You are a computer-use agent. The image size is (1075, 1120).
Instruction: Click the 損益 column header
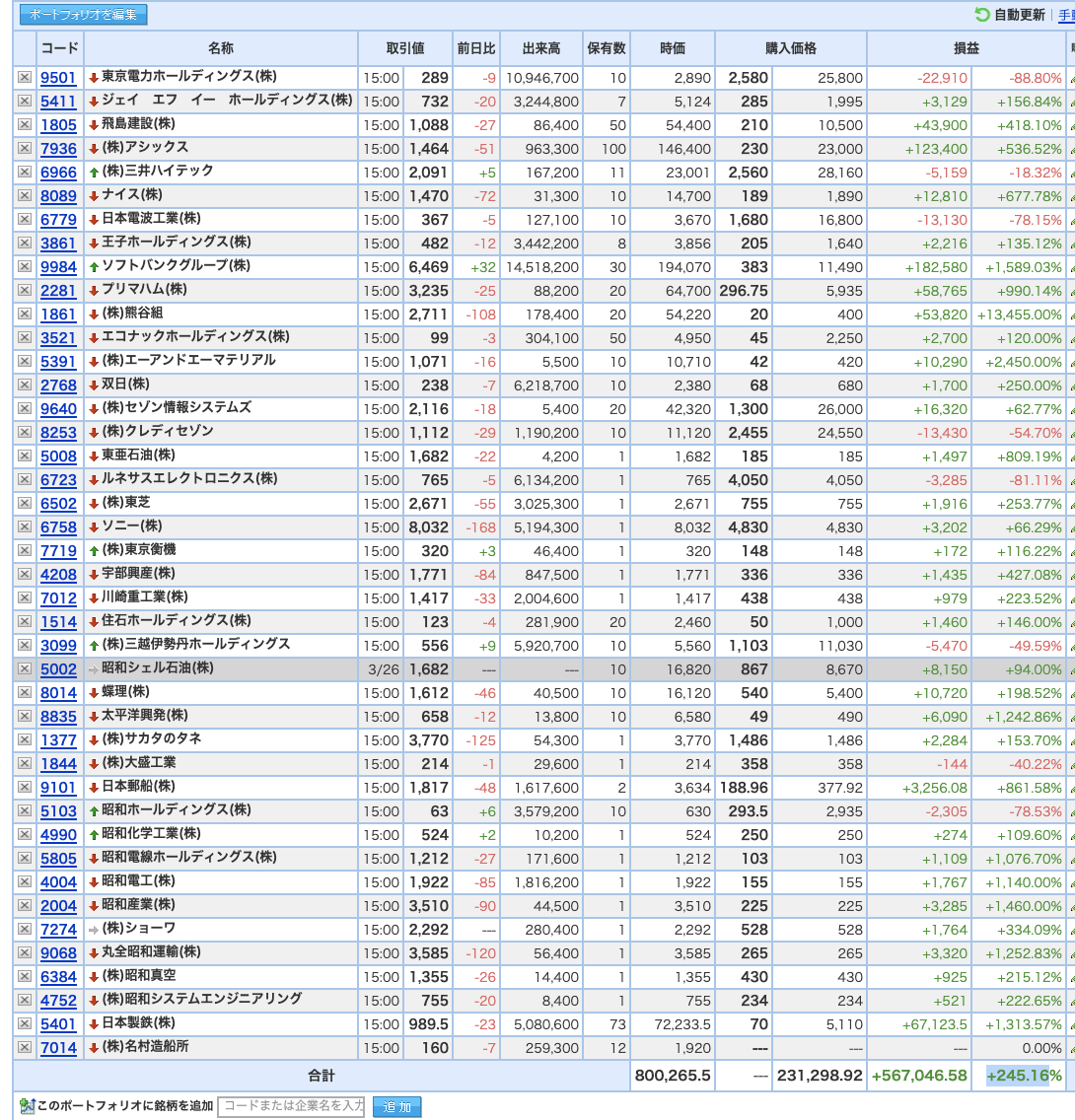point(967,48)
